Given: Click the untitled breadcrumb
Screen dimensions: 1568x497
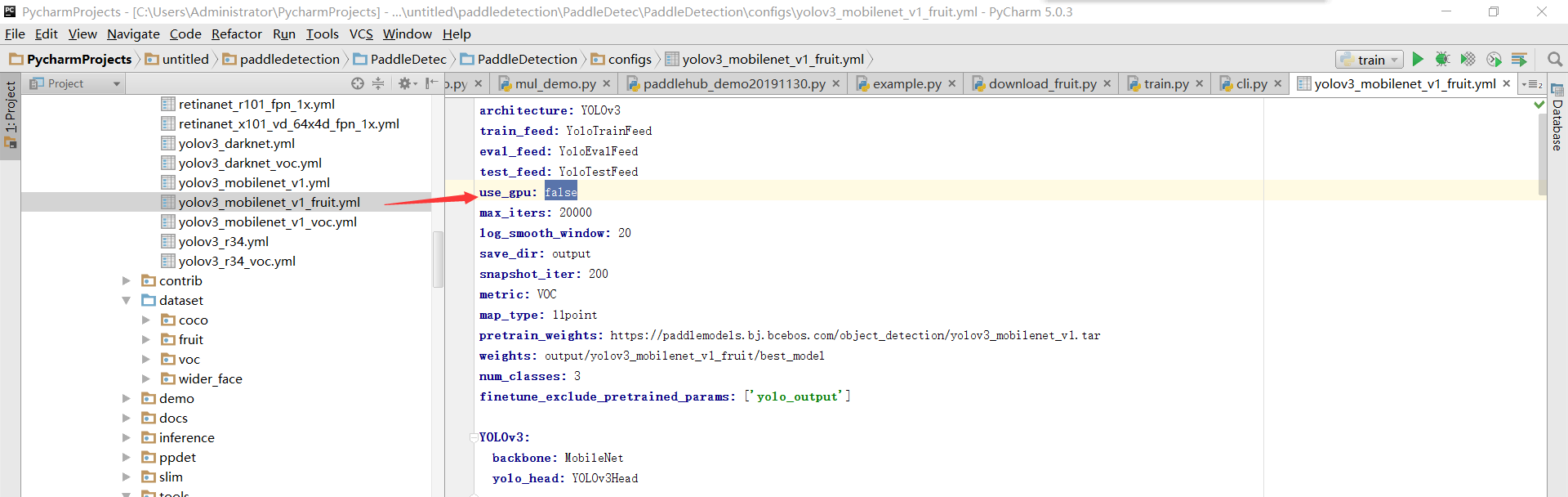Looking at the screenshot, I should [x=176, y=59].
